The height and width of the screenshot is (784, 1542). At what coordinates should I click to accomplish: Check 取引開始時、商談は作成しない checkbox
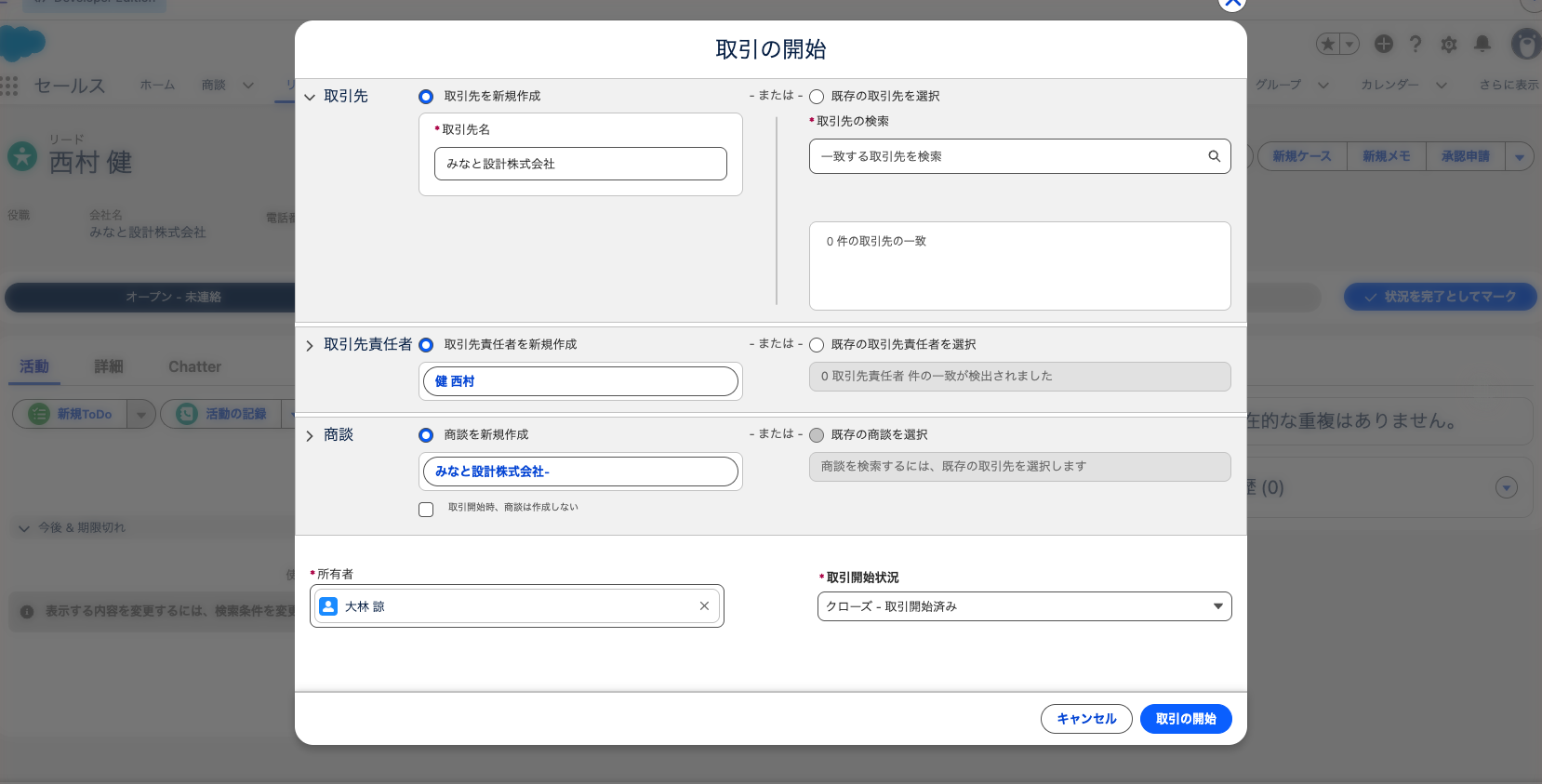(x=426, y=510)
